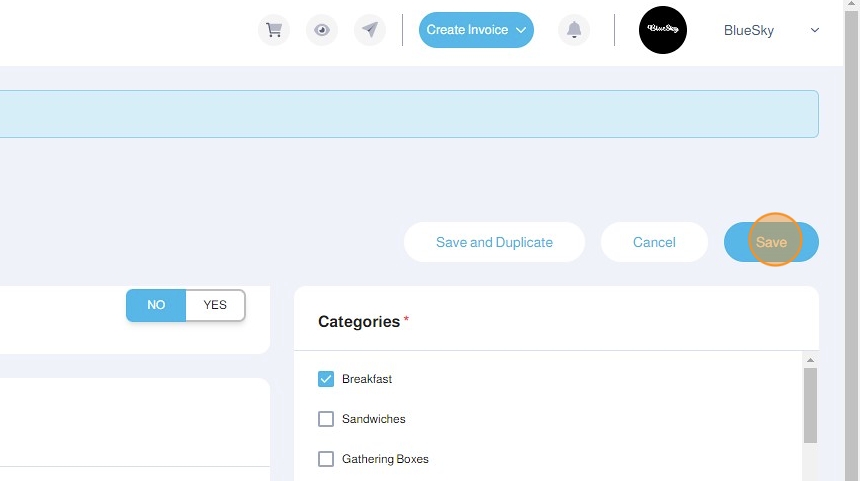This screenshot has width=860, height=481.
Task: Check the Gathering Boxes category
Action: click(x=326, y=459)
